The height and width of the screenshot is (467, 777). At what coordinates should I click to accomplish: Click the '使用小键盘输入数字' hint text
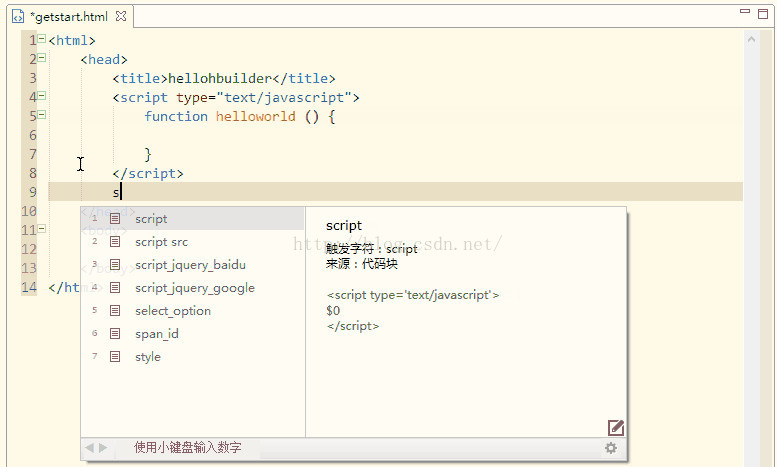click(x=188, y=448)
